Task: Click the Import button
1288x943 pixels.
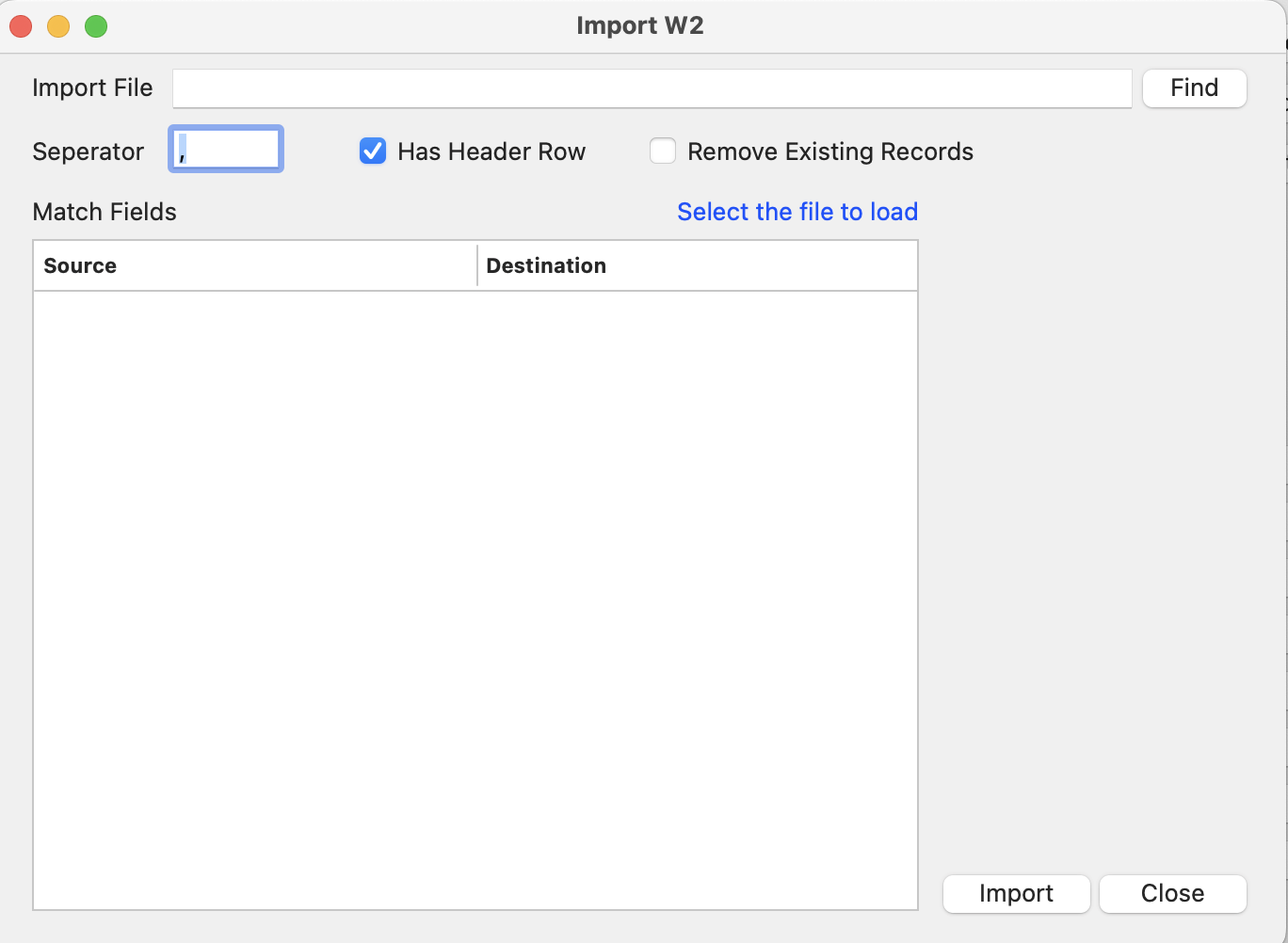Action: [x=1016, y=893]
